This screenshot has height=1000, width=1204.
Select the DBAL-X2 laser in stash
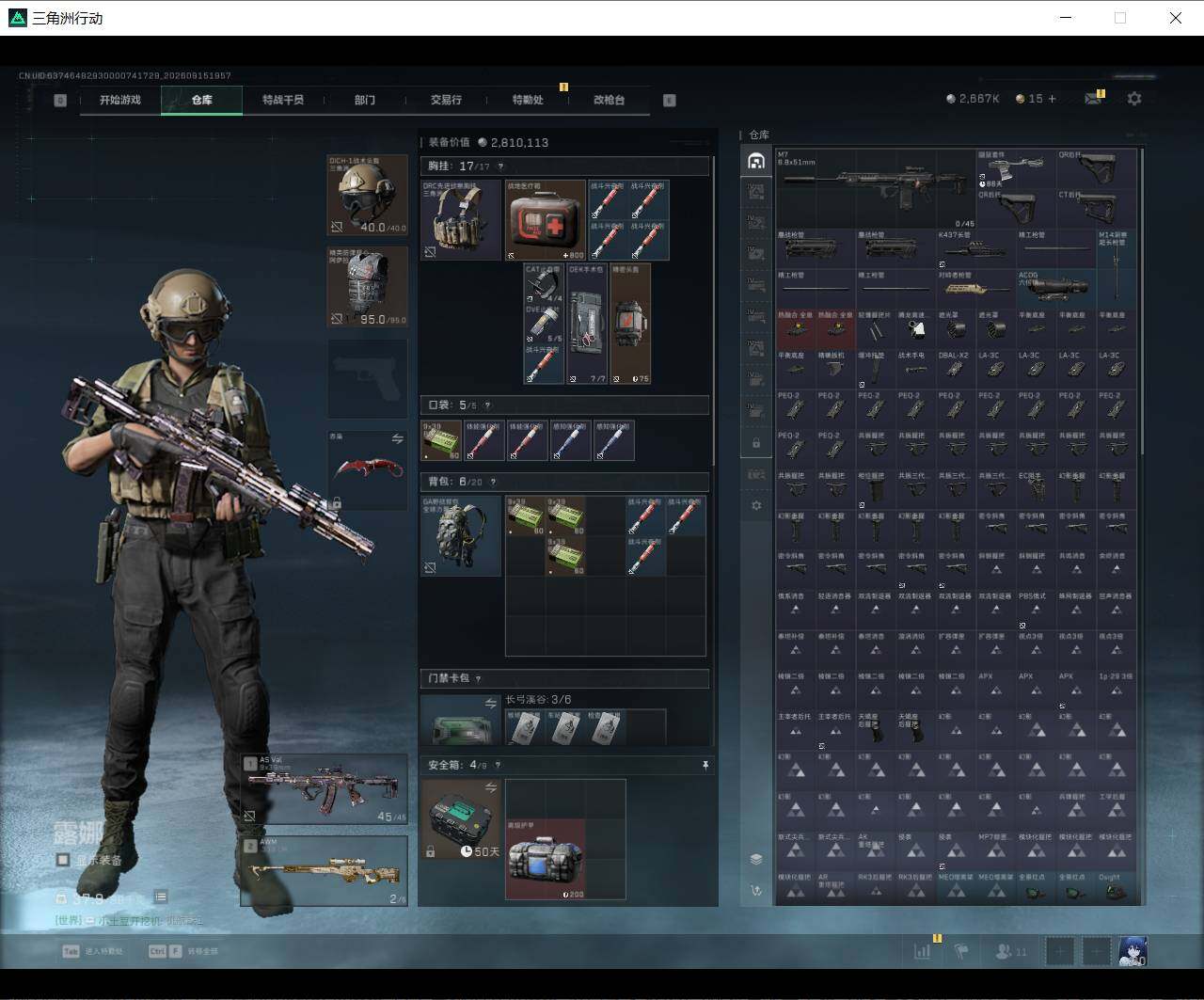click(956, 369)
